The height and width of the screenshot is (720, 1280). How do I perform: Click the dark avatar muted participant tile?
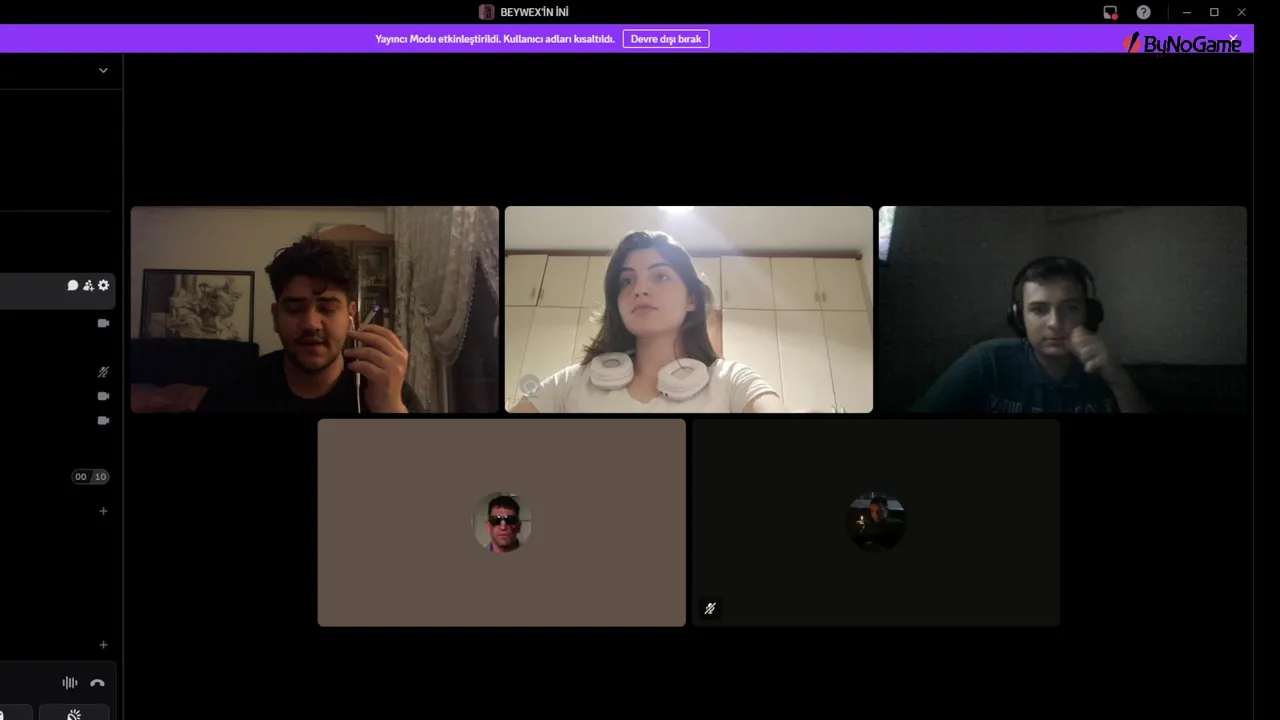coord(876,522)
